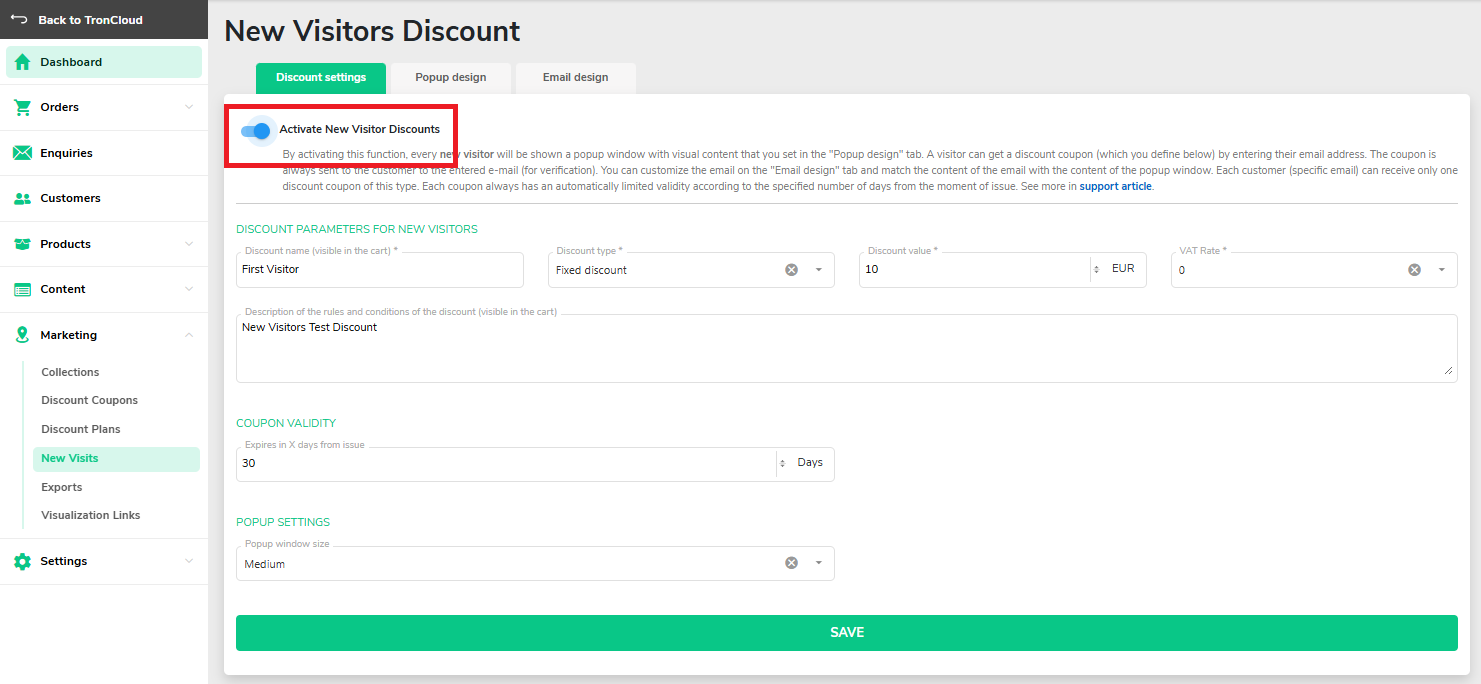Toggle Activate New Visitor Discounts switch
Viewport: 1481px width, 684px height.
coord(257,130)
